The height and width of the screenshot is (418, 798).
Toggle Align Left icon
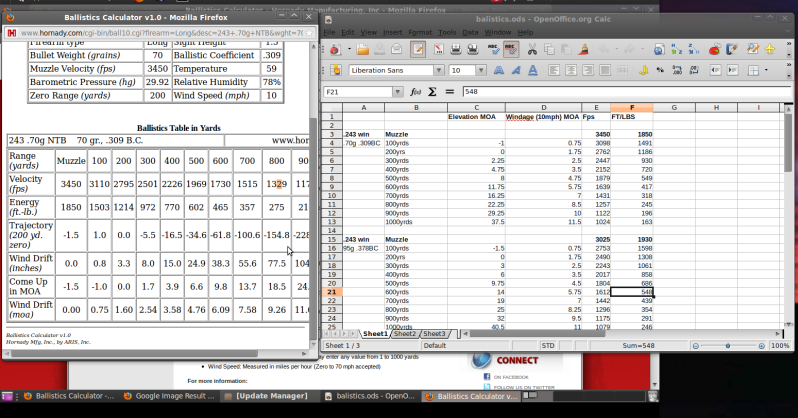(x=554, y=70)
